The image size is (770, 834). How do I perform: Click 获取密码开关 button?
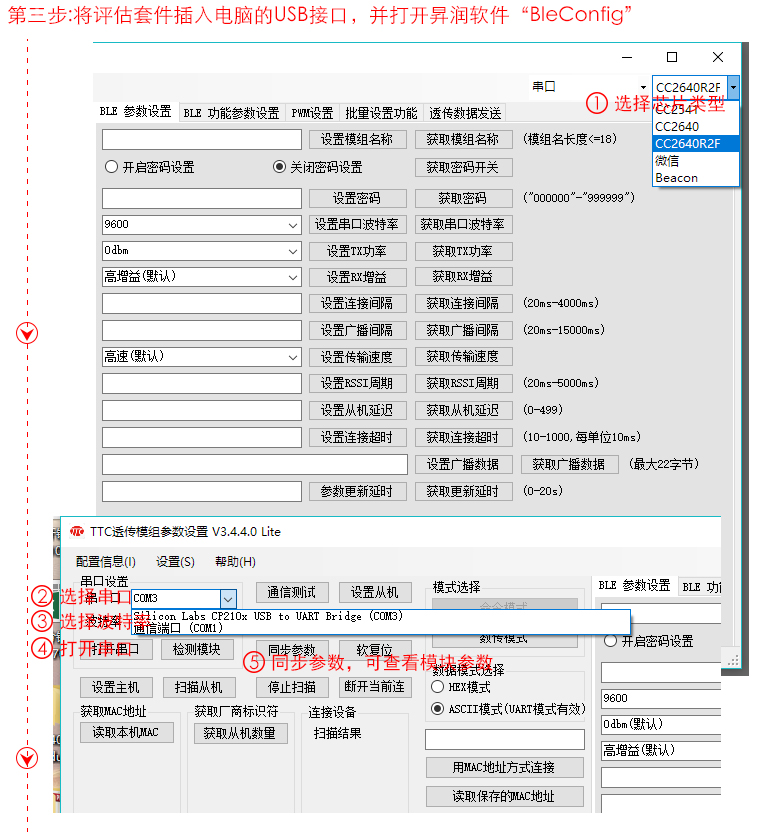[x=463, y=168]
